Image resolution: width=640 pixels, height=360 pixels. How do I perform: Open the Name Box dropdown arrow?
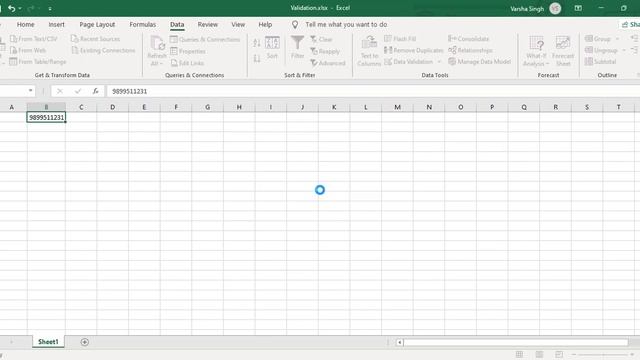tap(30, 91)
